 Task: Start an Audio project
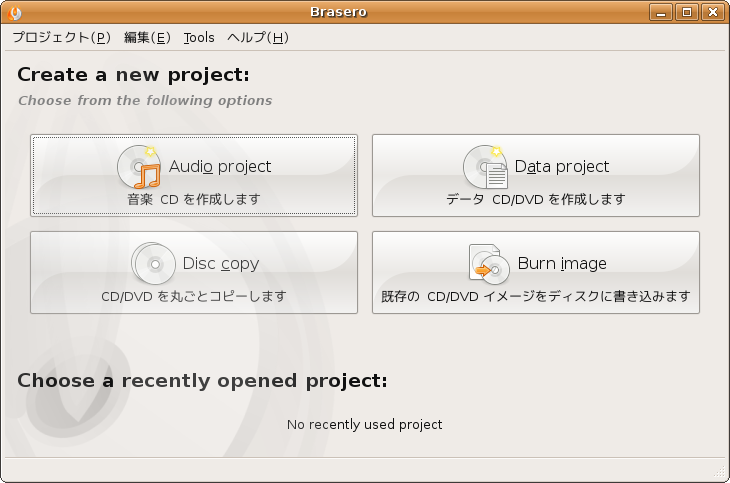point(194,175)
